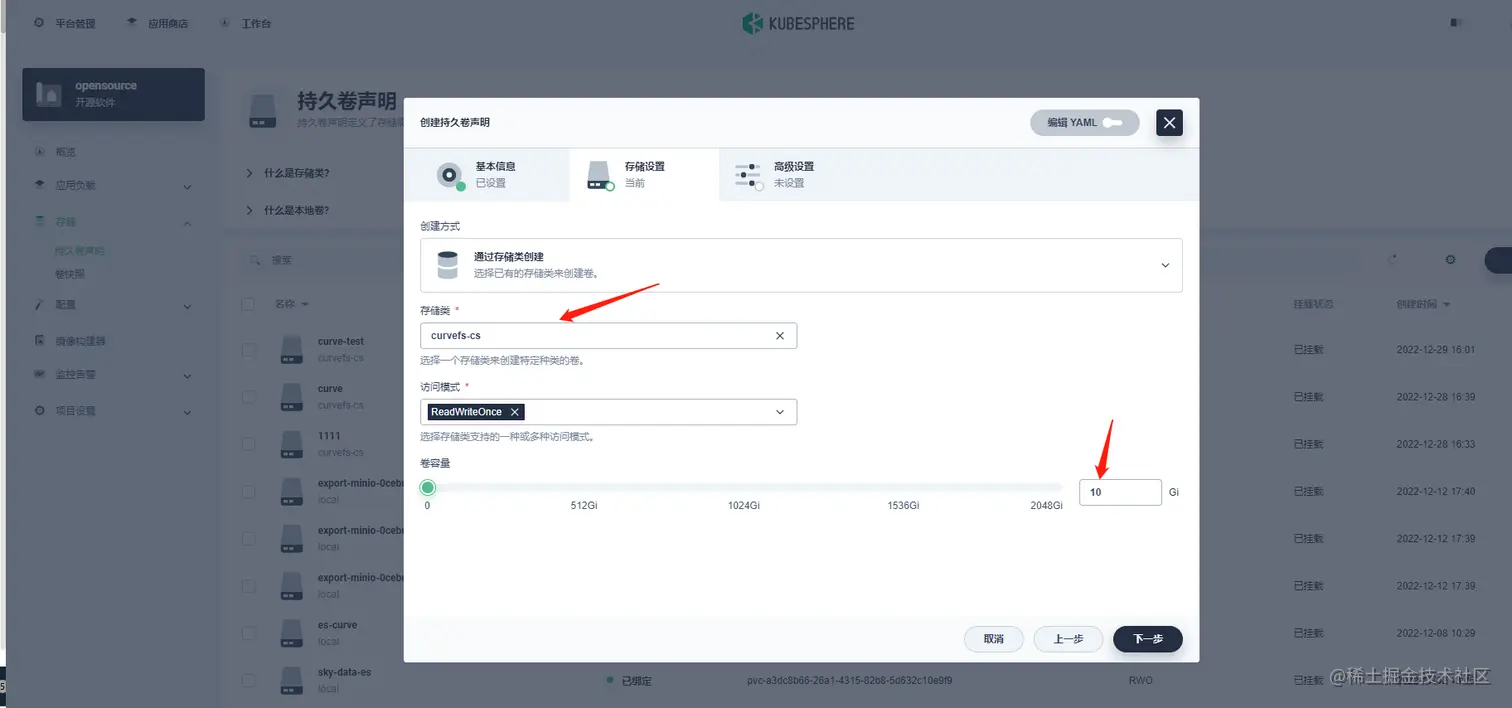Tick the sky-data-es row checkbox
Screen dimensions: 1512x708
(248, 680)
